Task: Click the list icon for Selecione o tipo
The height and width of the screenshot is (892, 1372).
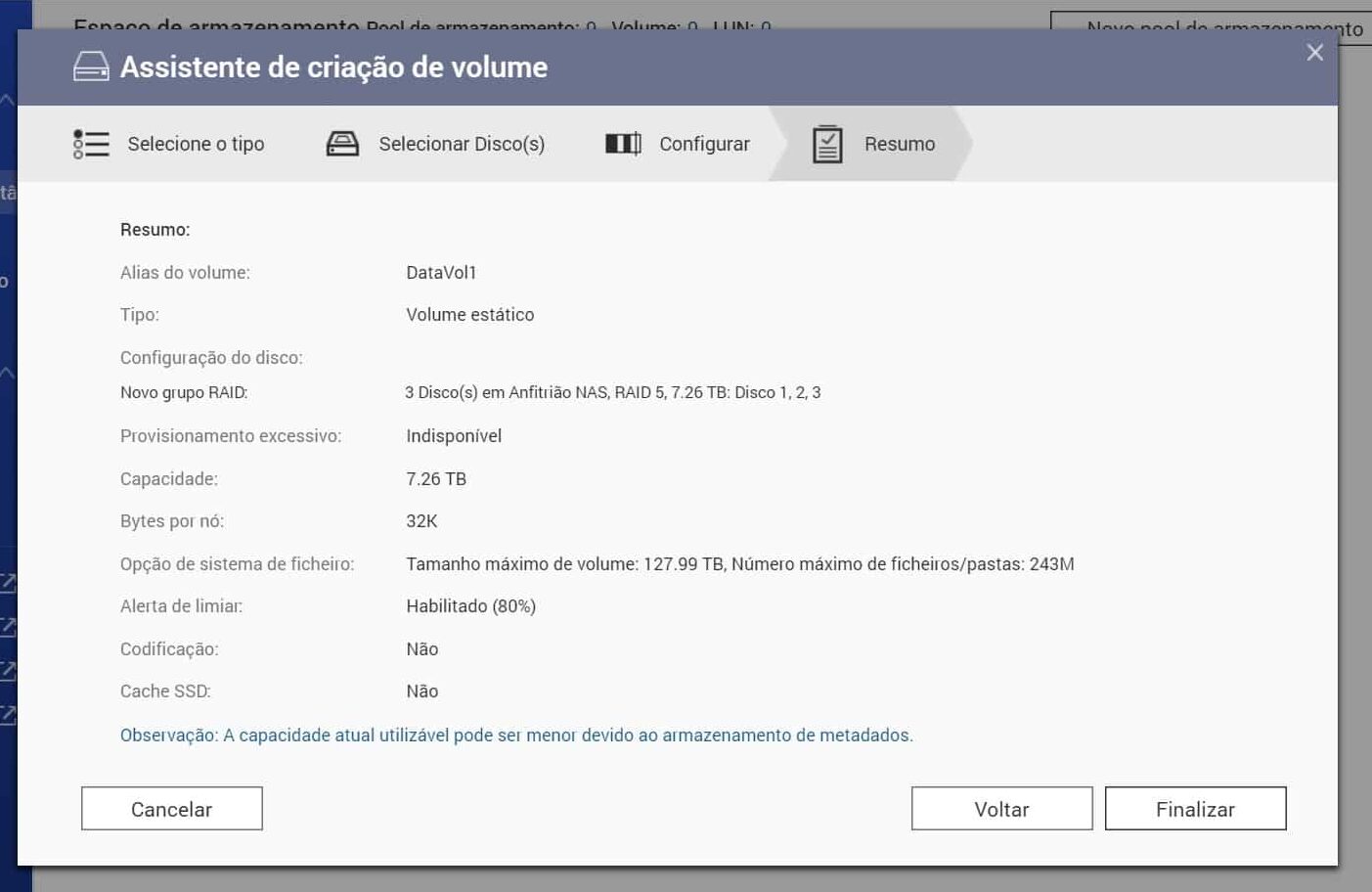Action: 91,144
